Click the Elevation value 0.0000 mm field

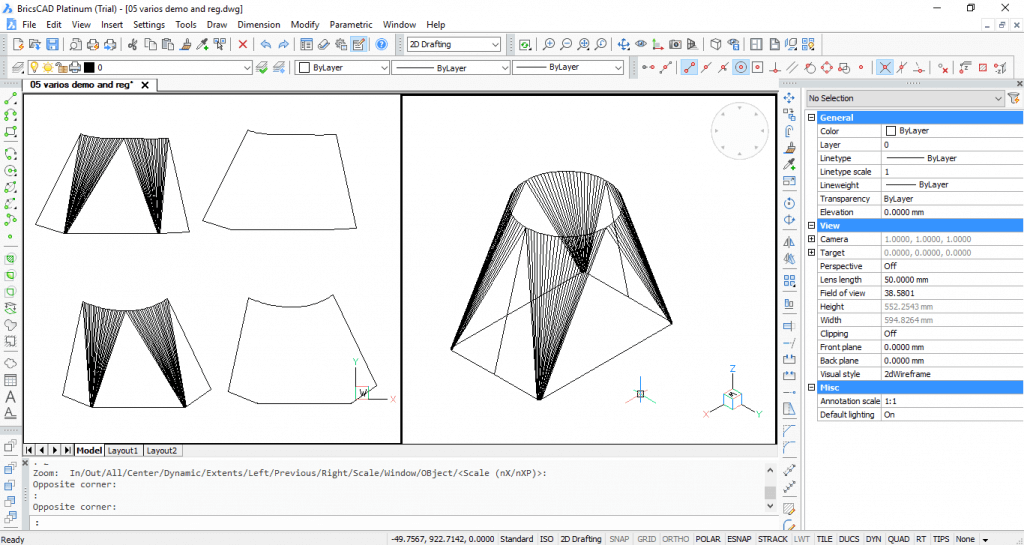click(x=952, y=212)
